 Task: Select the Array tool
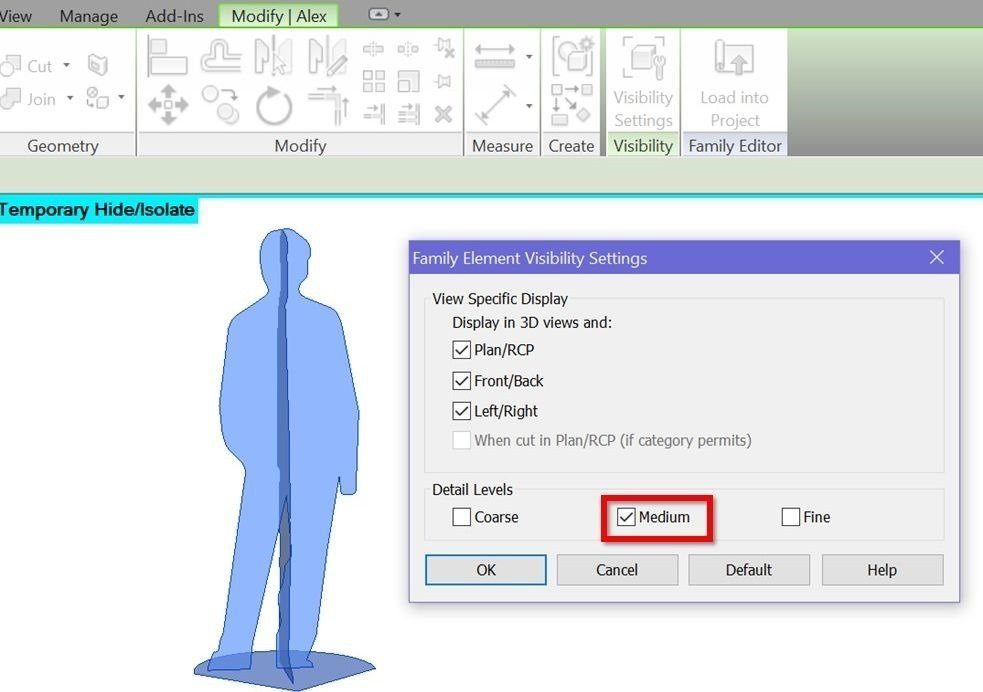(374, 81)
